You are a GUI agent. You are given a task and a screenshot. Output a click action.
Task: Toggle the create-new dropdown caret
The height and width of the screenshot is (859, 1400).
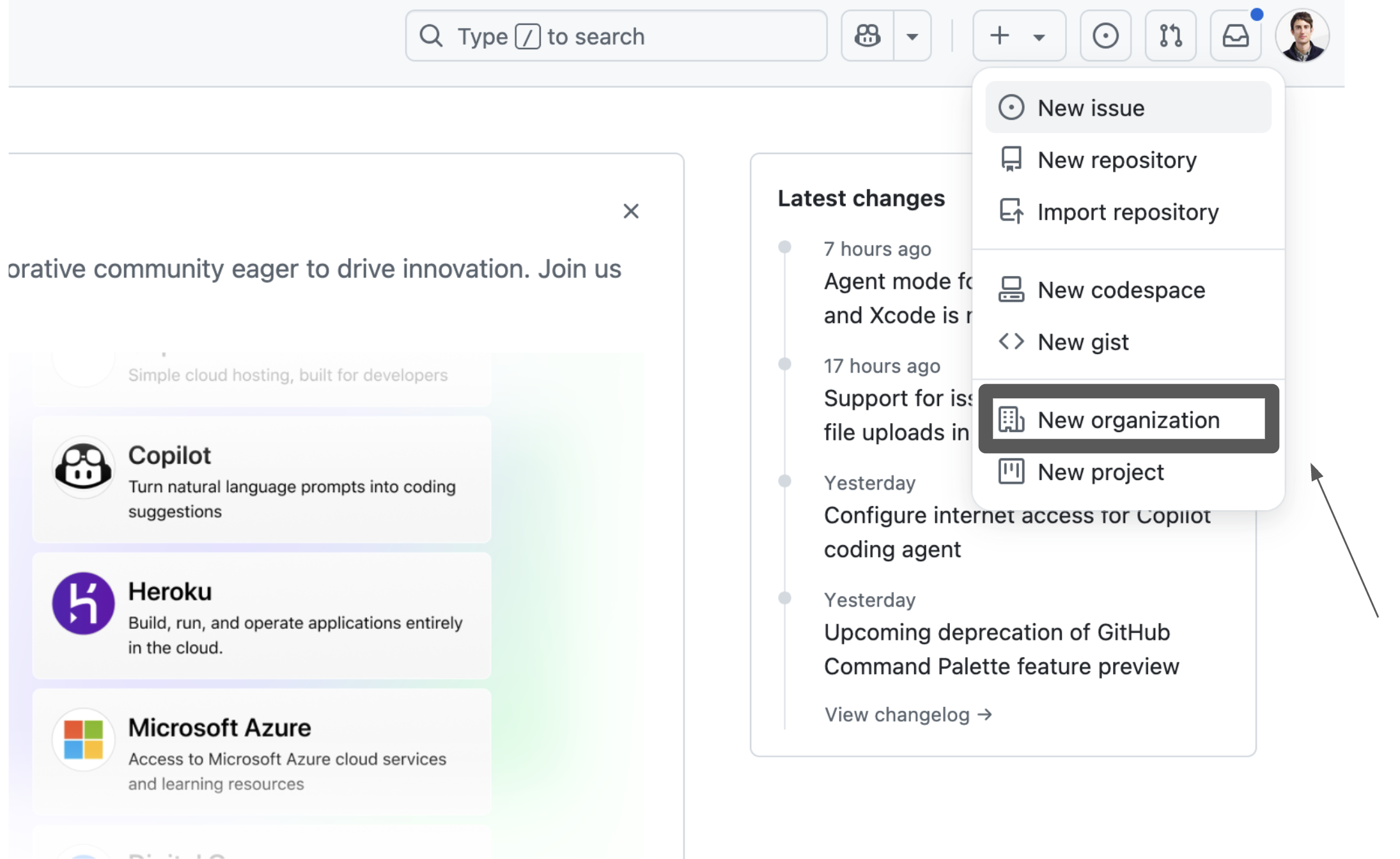(1039, 37)
